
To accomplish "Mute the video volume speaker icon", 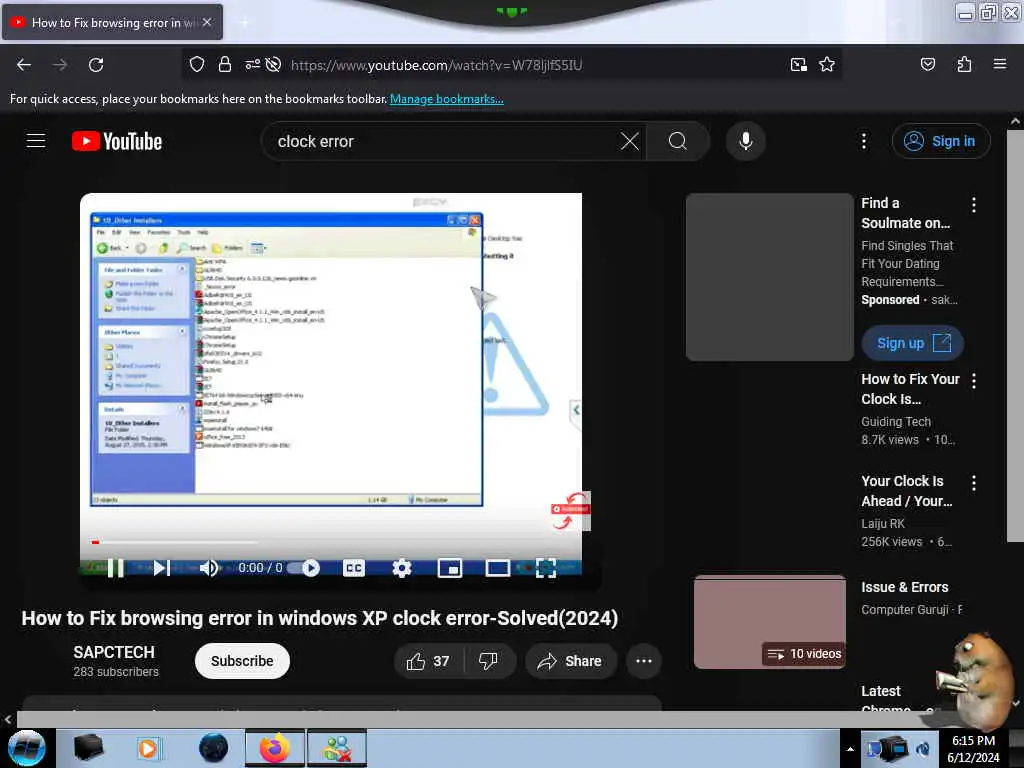I will click(209, 568).
